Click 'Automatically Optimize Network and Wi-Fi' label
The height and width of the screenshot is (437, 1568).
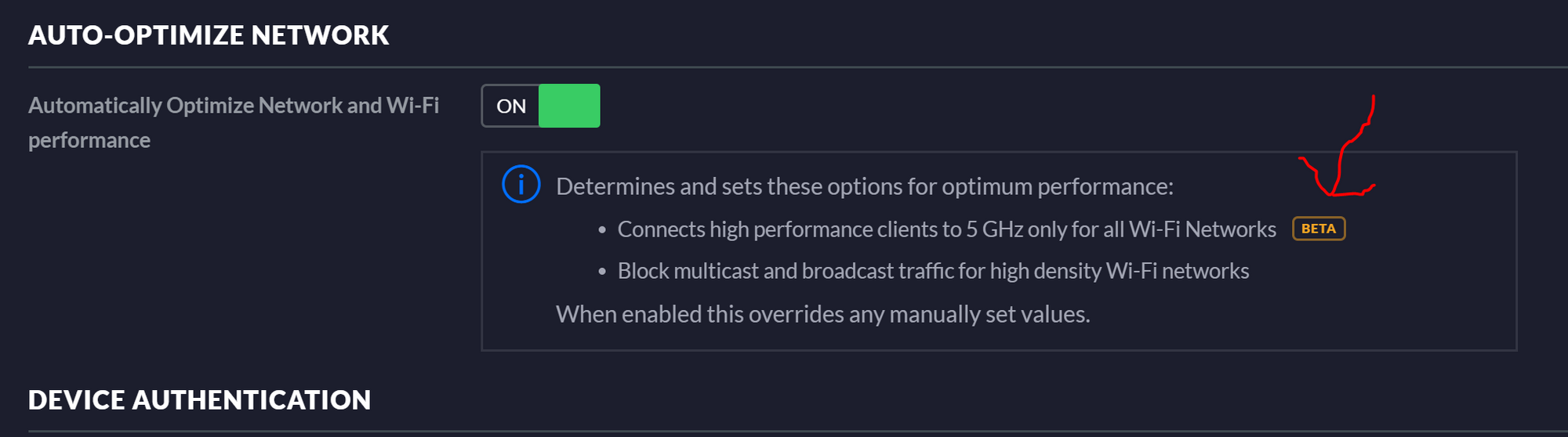tap(234, 106)
